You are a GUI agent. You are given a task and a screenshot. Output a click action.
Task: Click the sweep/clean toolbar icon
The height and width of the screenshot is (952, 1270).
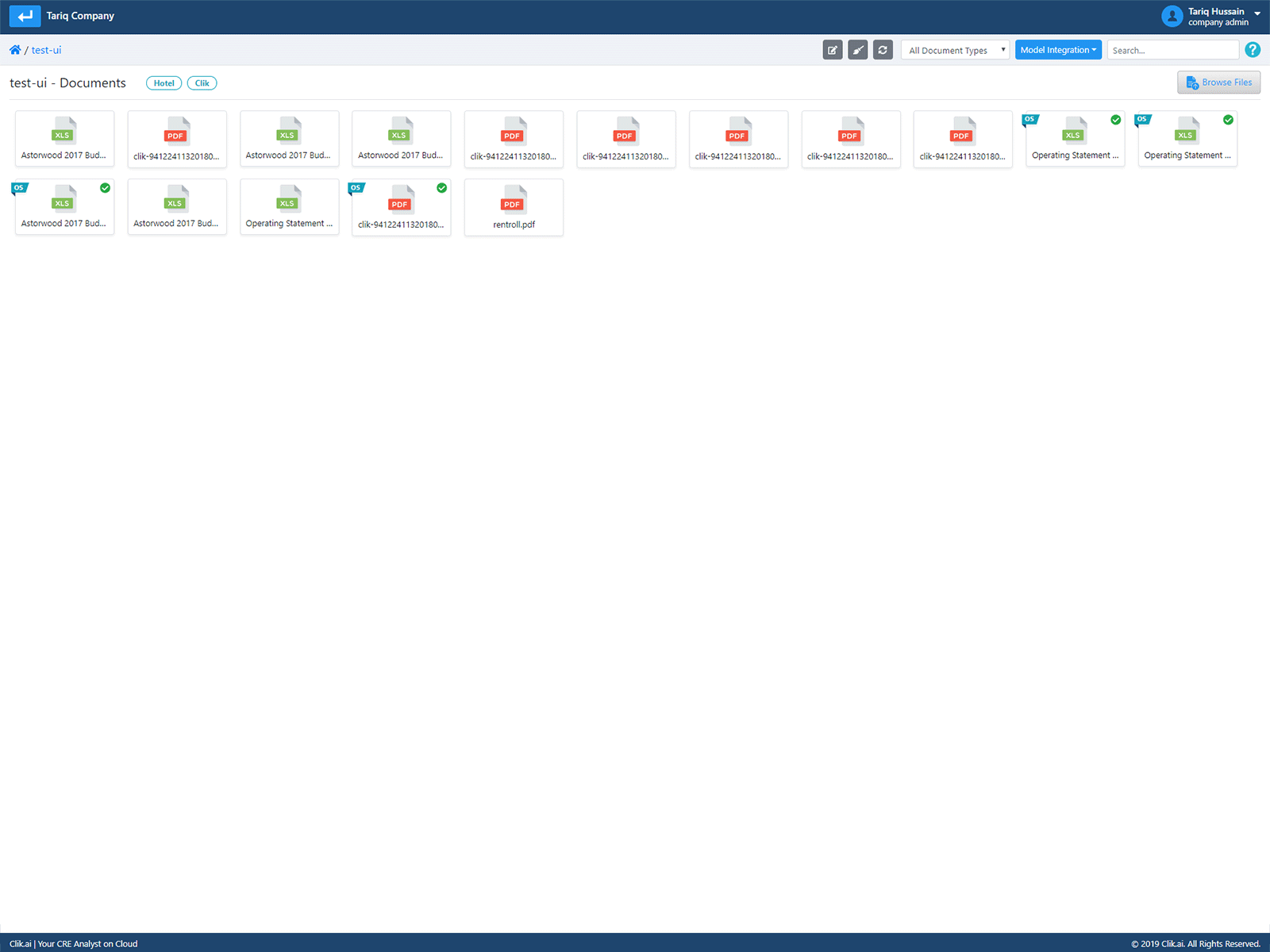point(857,49)
